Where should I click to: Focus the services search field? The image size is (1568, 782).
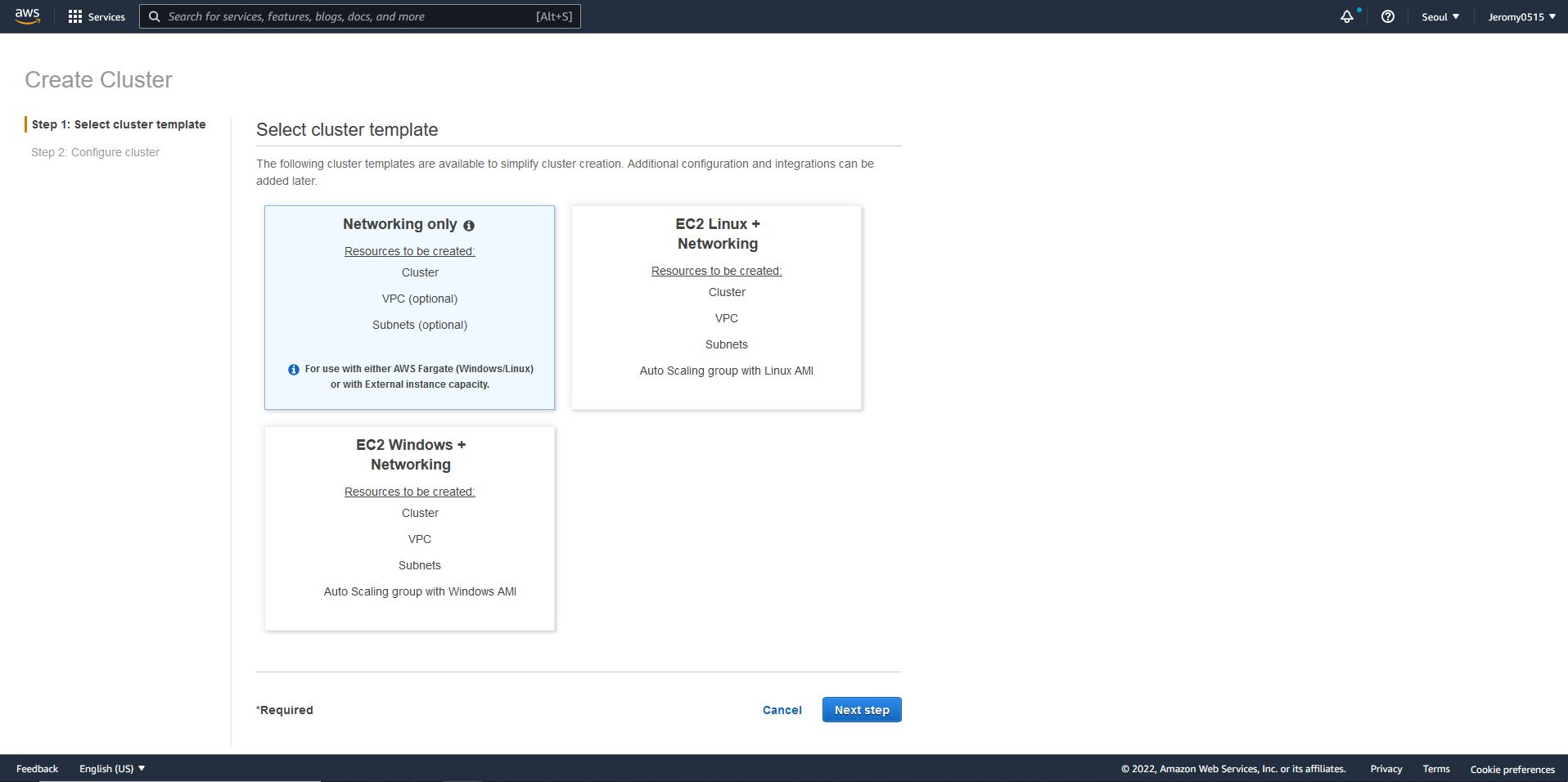pyautogui.click(x=360, y=16)
